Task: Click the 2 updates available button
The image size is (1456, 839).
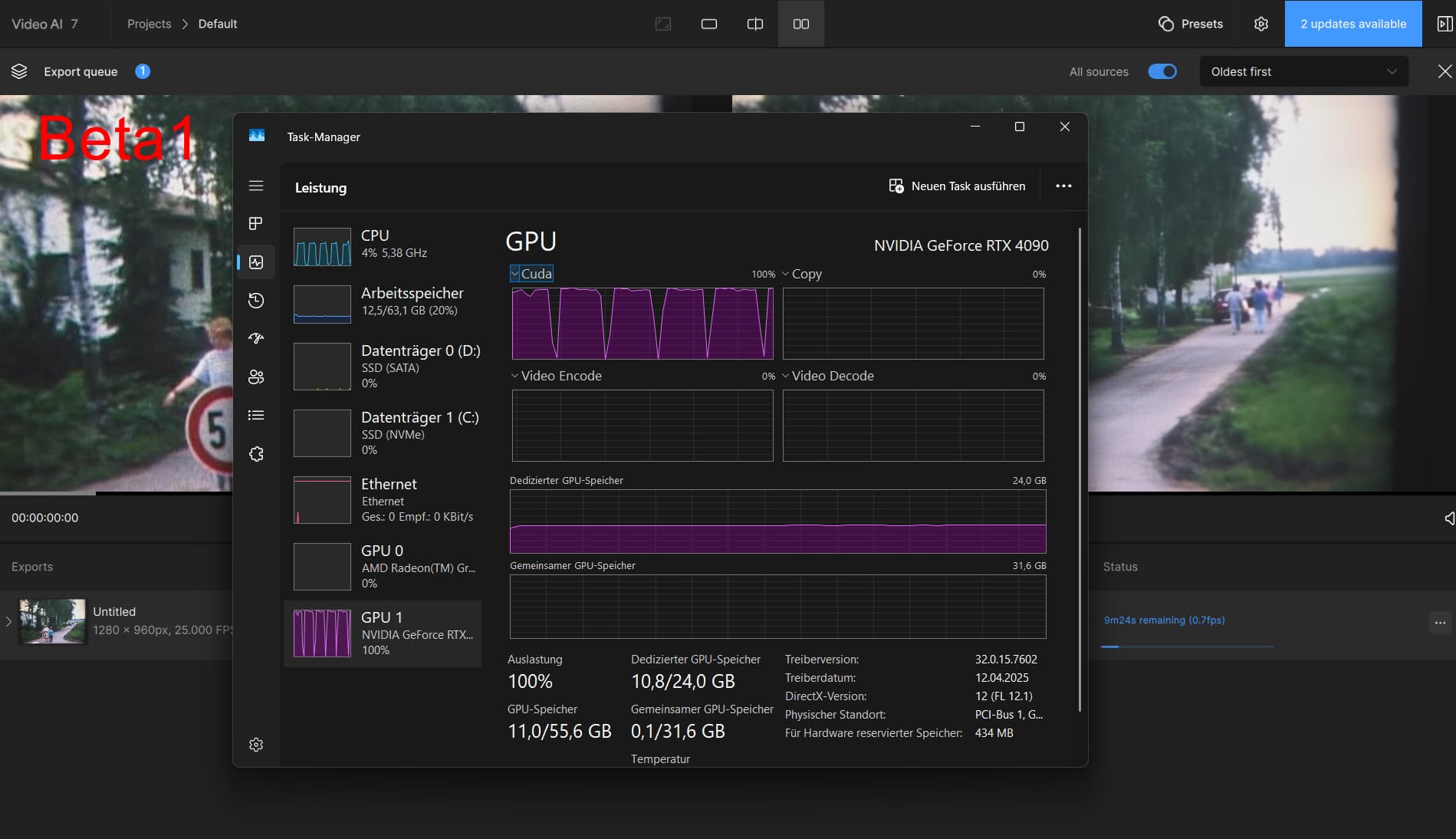Action: (1352, 24)
